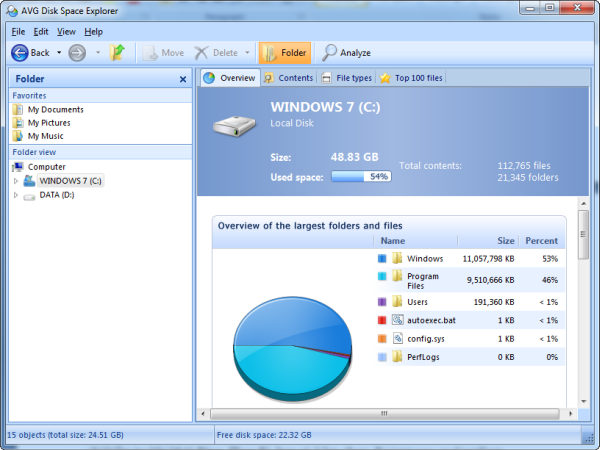Click the blue Back arrow icon

[20, 53]
